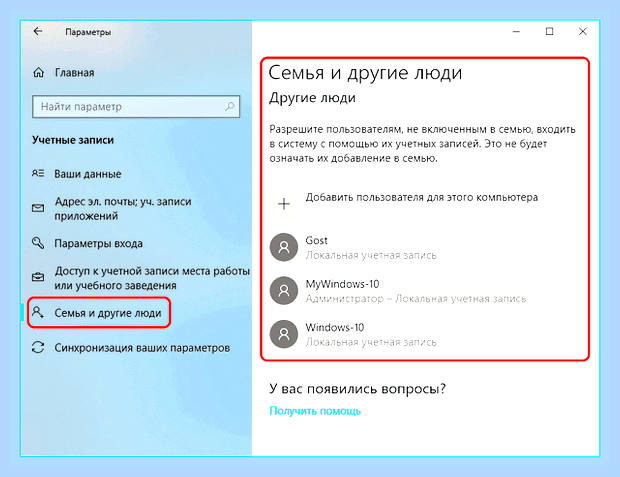Click the email envelope icon
620x477 pixels.
click(38, 208)
